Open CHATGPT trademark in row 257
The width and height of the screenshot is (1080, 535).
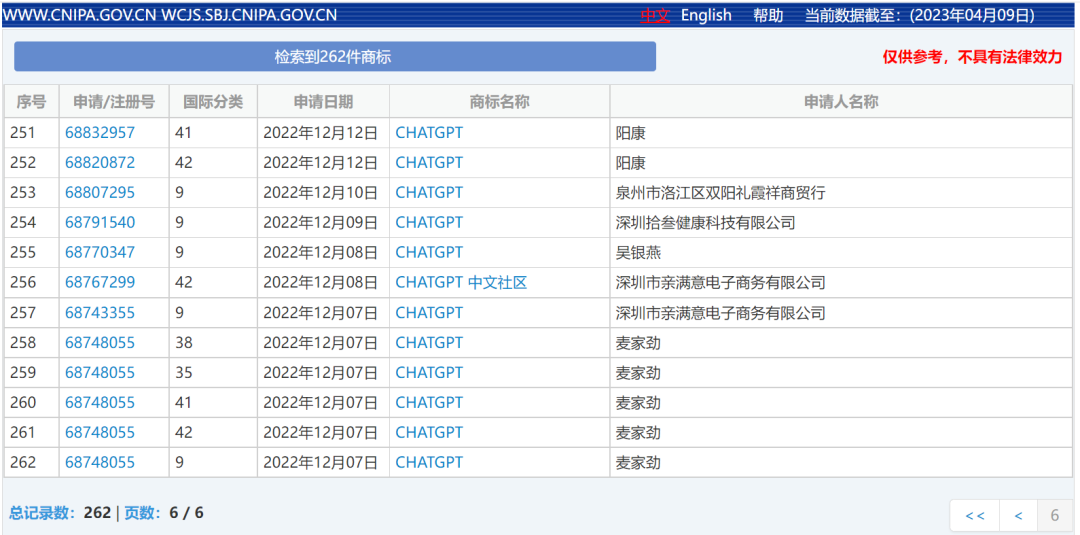[x=429, y=313]
